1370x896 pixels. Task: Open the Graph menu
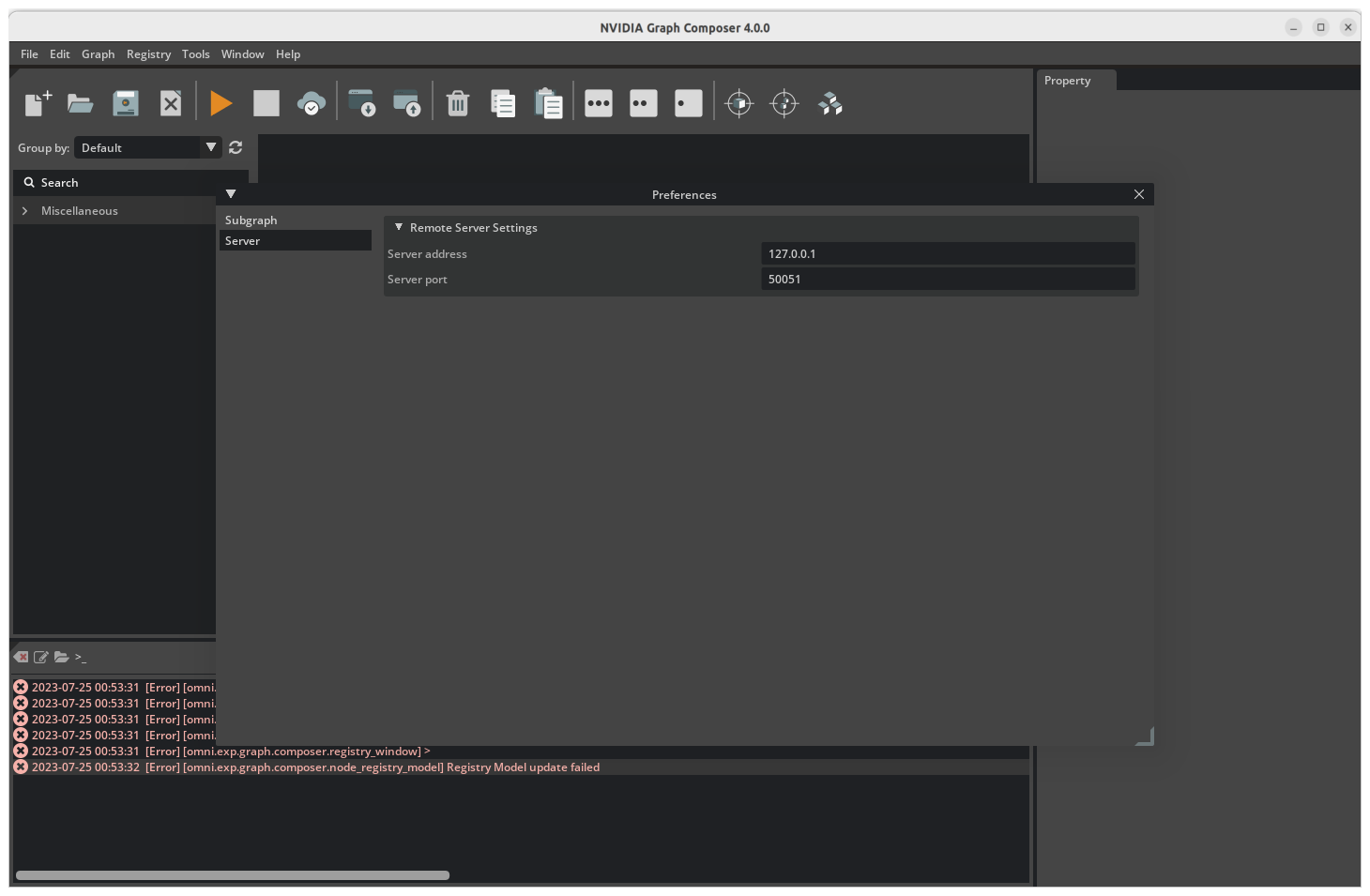(x=99, y=54)
